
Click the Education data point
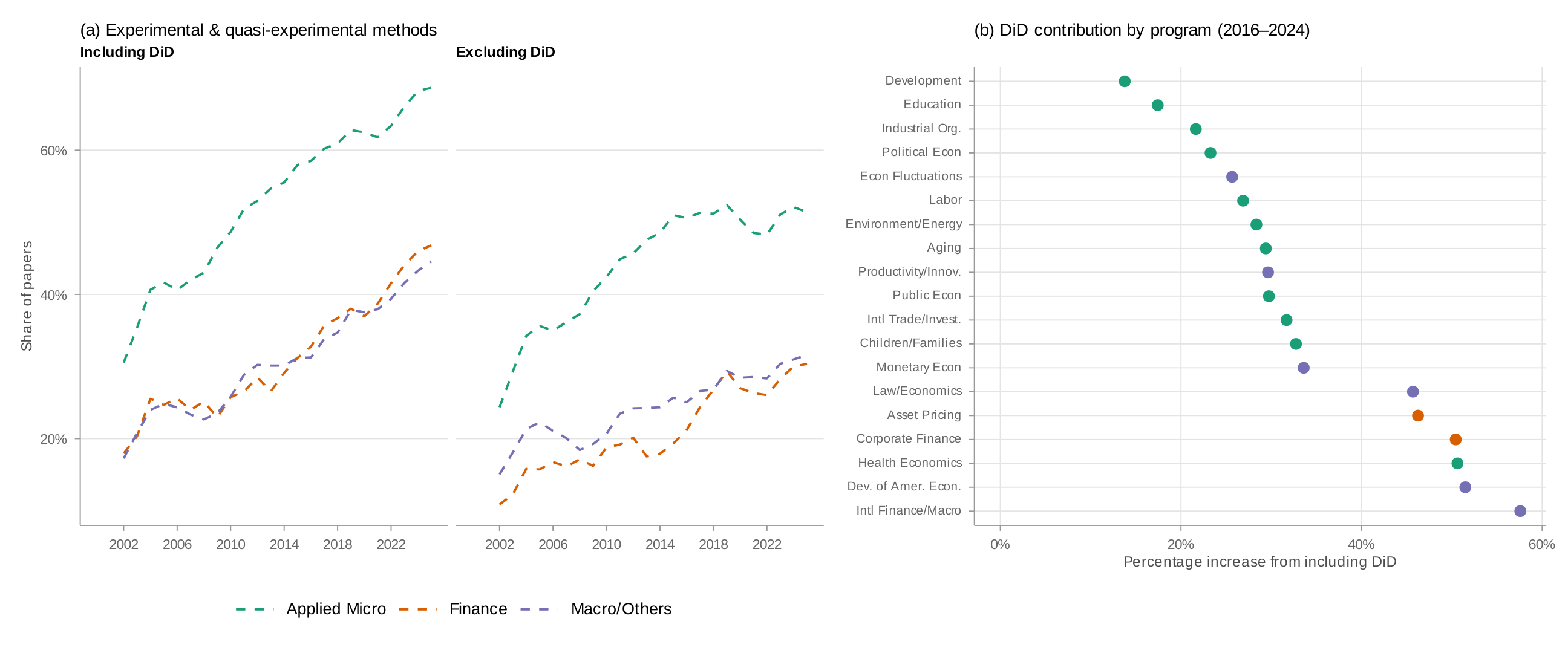tap(1158, 105)
